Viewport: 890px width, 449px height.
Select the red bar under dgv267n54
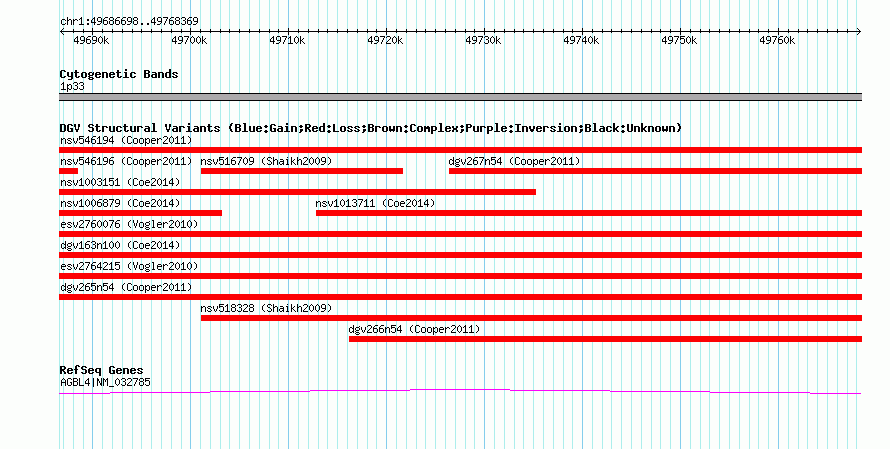pos(656,171)
